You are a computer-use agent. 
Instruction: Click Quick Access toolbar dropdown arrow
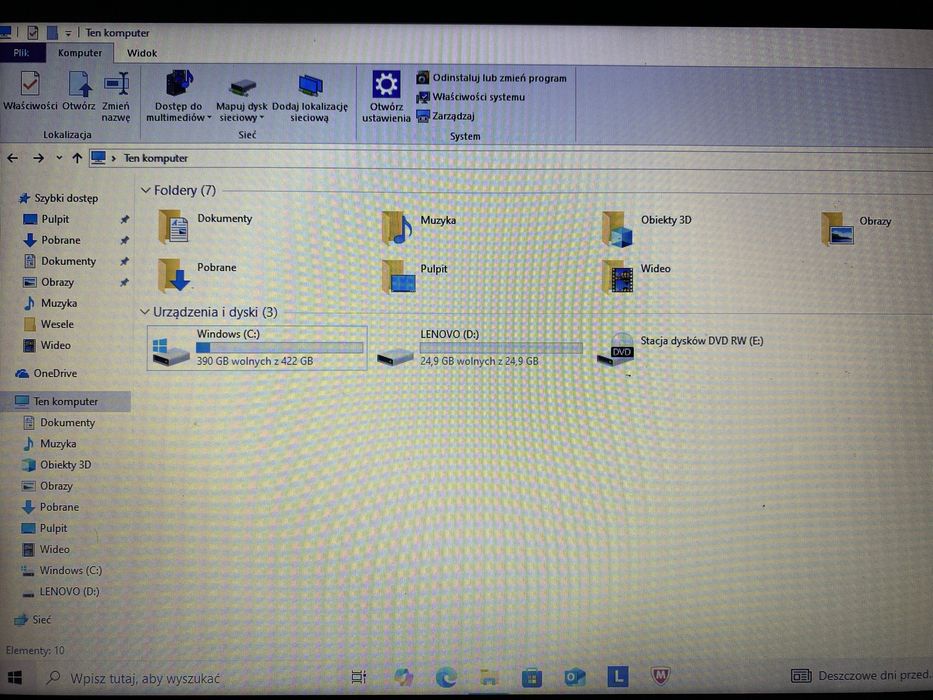[x=68, y=33]
